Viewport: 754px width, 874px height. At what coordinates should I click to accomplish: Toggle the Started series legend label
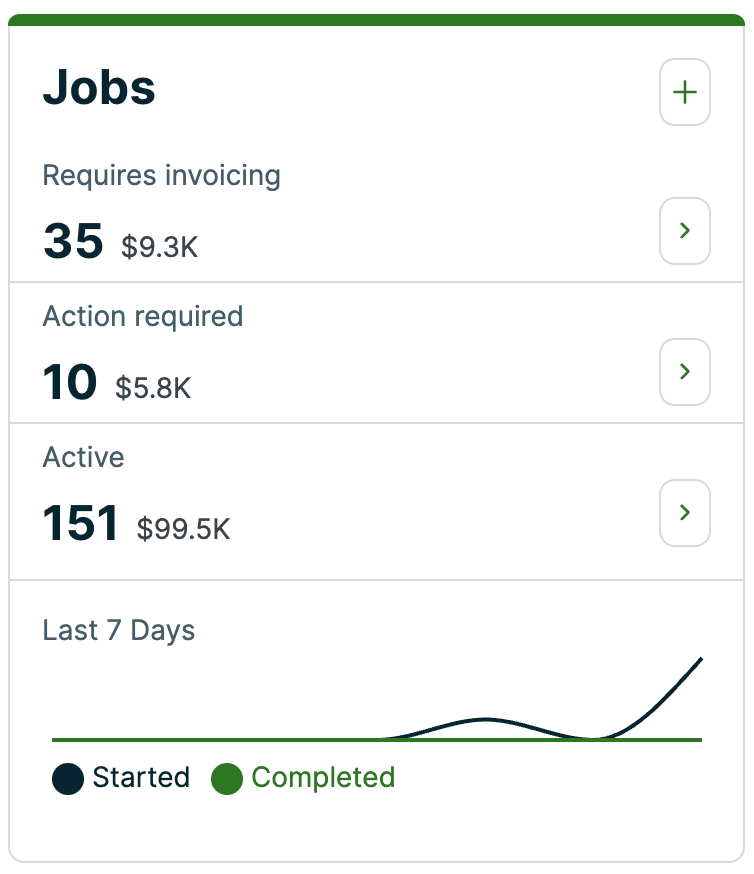141,778
